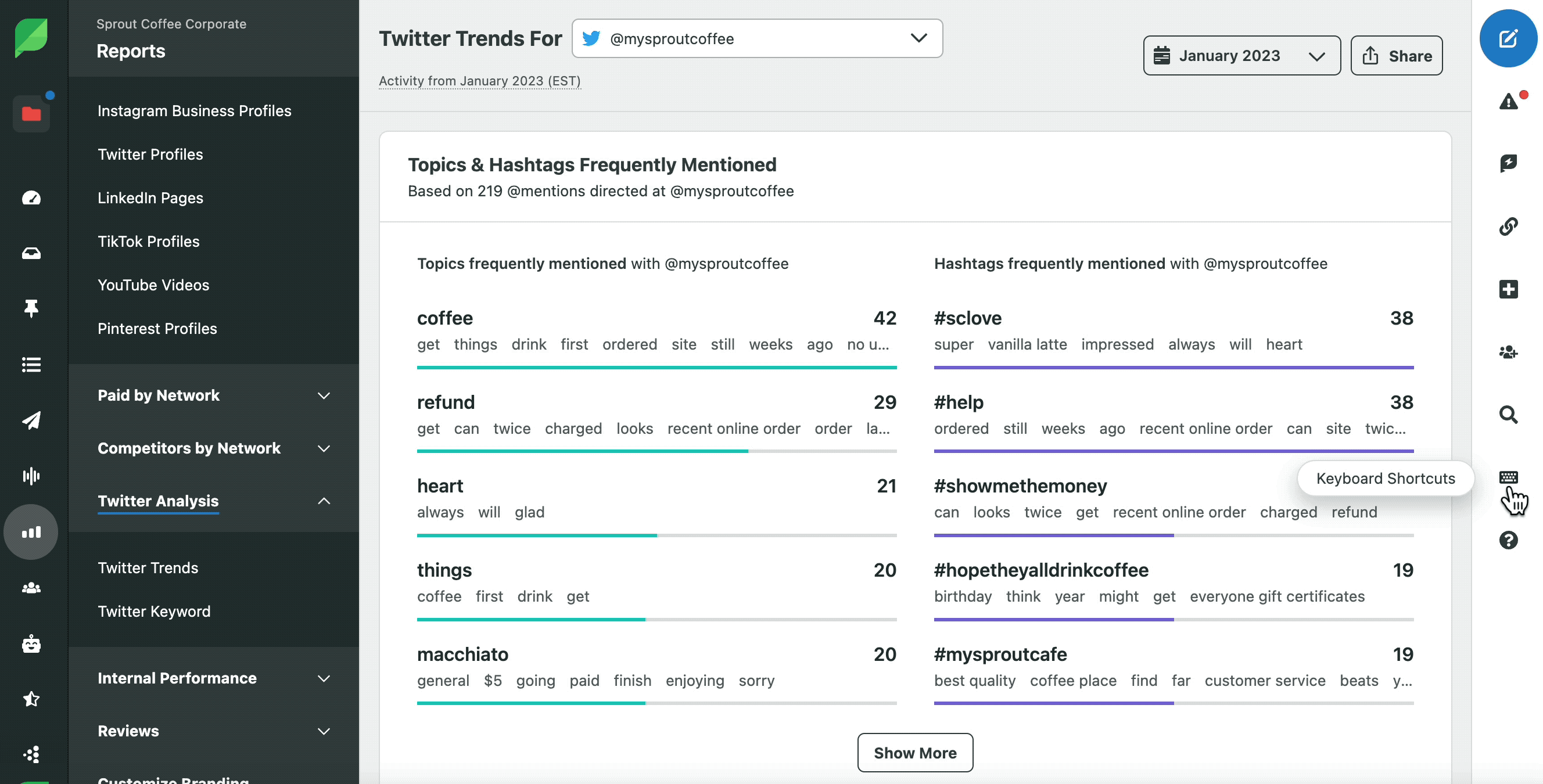Click the Reports header in sidebar
Viewport: 1543px width, 784px height.
tap(131, 52)
